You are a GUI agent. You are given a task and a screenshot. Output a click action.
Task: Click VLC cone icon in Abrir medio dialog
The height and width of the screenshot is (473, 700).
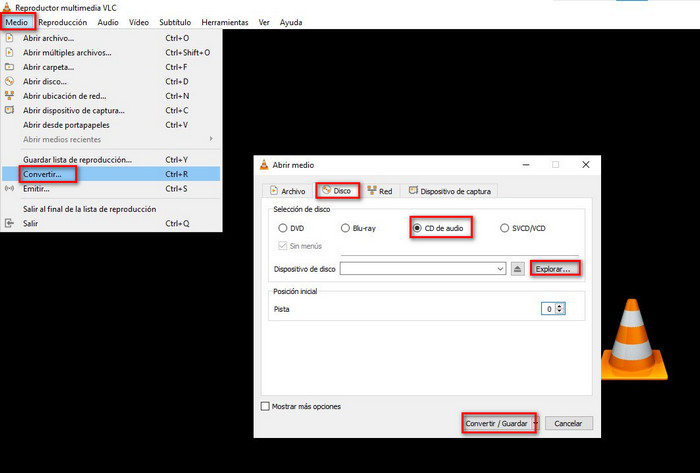pos(264,165)
